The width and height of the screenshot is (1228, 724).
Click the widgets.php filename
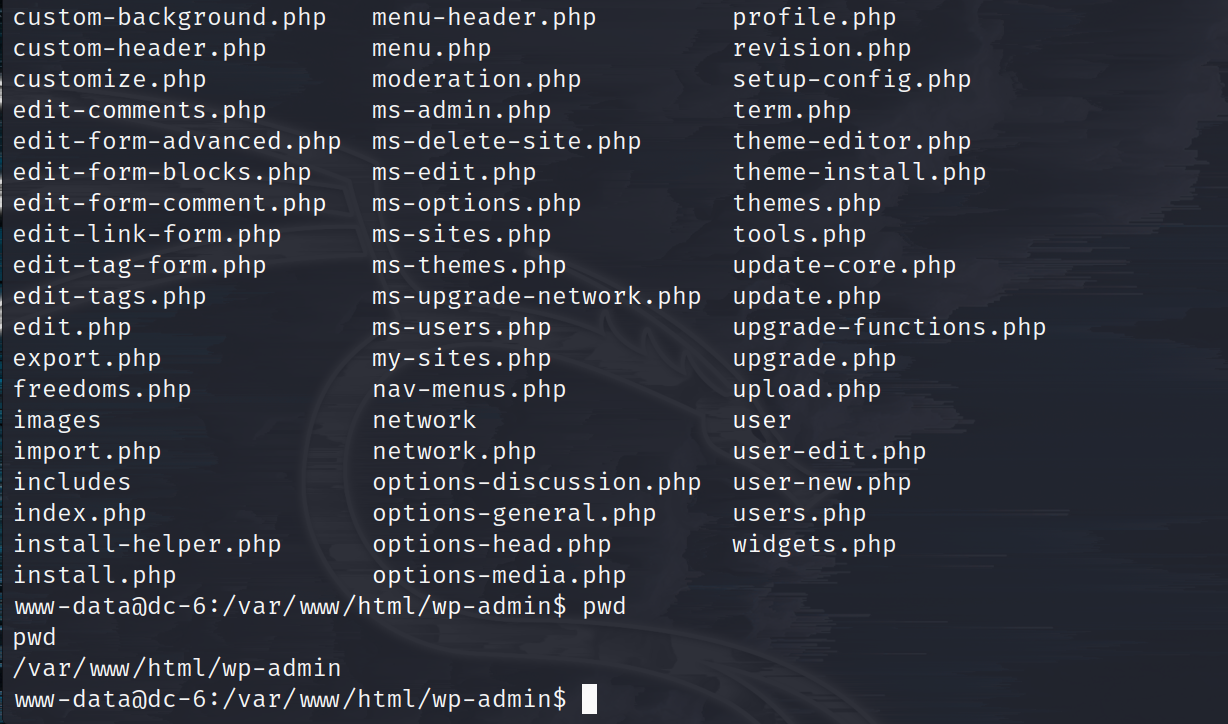coord(814,545)
